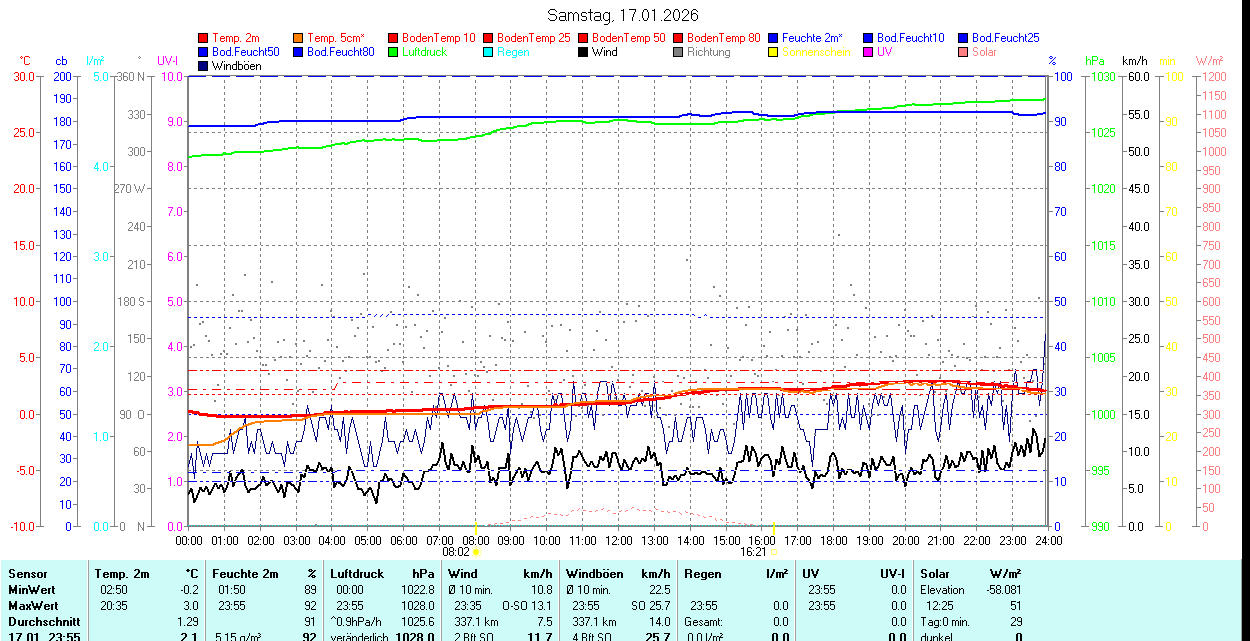Click the black Wind legend square
Viewport: 1250px width, 641px height.
click(x=584, y=52)
